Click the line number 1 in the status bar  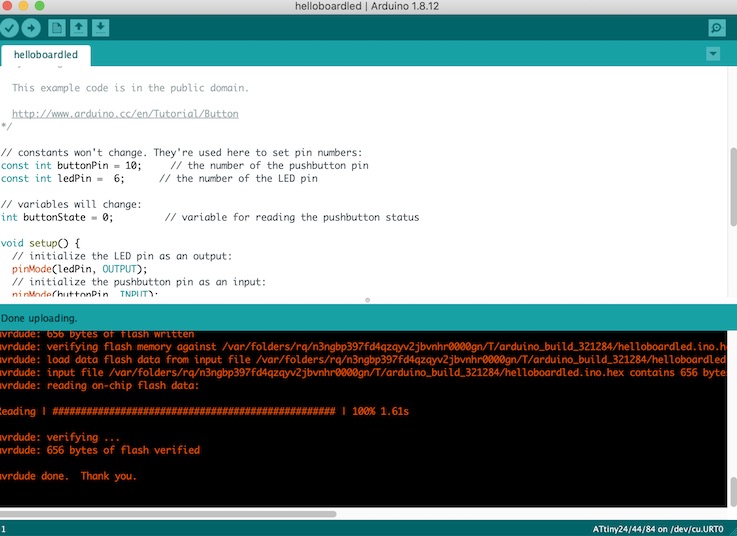[x=3, y=529]
